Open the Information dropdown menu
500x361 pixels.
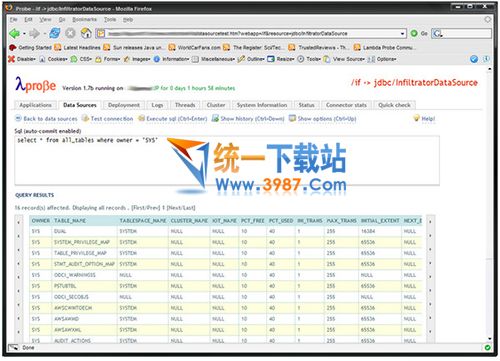coord(171,59)
